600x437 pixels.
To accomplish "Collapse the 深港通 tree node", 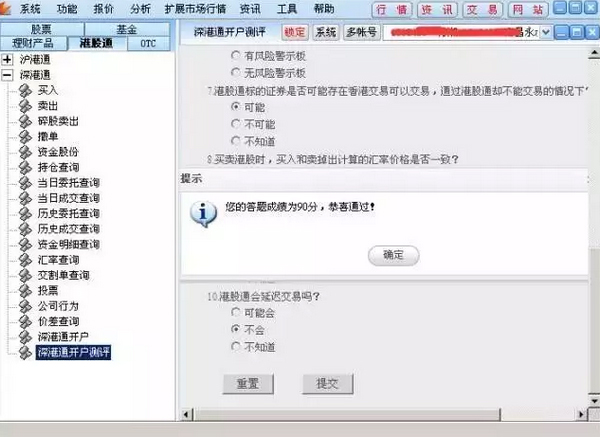I will point(7,75).
